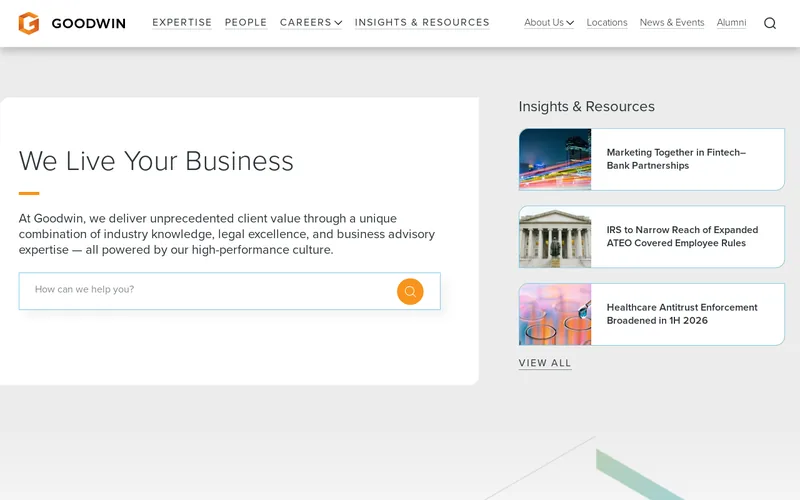Click the GOODWIN wordmark text
The width and height of the screenshot is (800, 500).
click(88, 23)
